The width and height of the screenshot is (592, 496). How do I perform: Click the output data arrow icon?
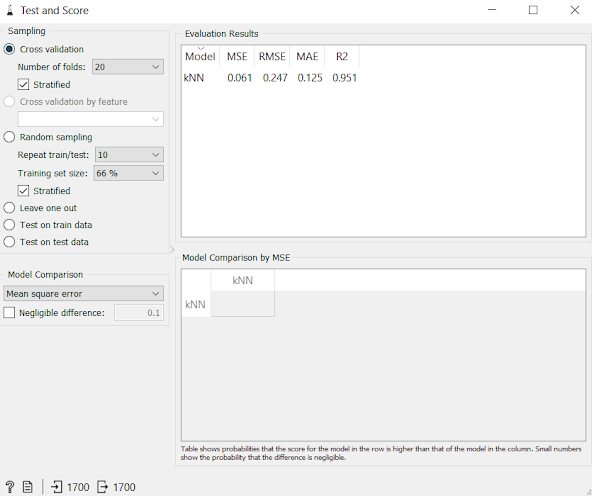pyautogui.click(x=102, y=487)
